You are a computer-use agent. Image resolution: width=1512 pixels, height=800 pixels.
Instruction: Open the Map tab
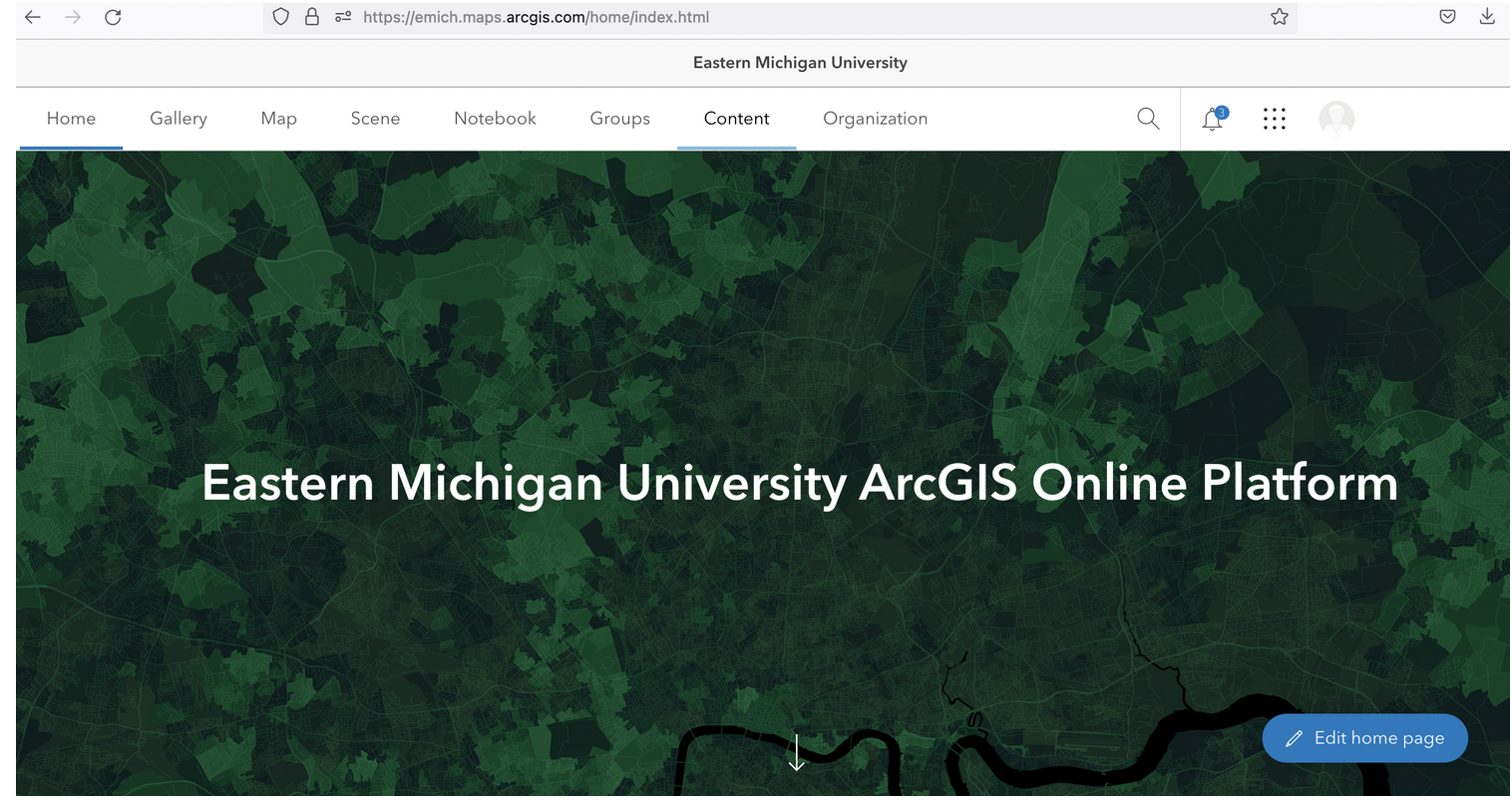279,119
